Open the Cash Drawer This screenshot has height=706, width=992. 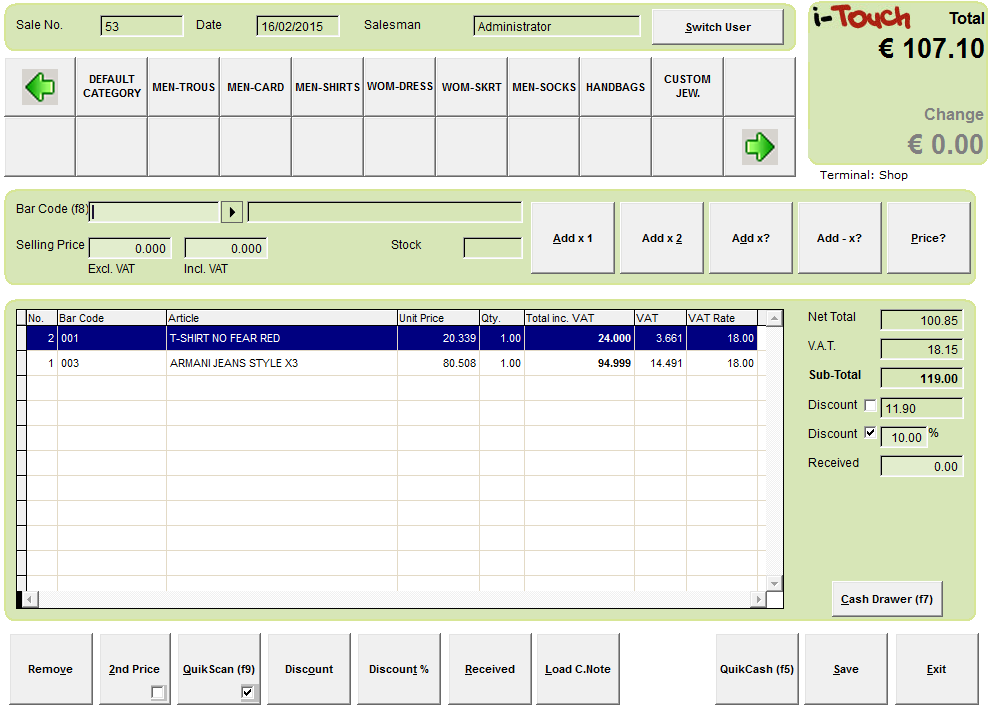[x=887, y=599]
